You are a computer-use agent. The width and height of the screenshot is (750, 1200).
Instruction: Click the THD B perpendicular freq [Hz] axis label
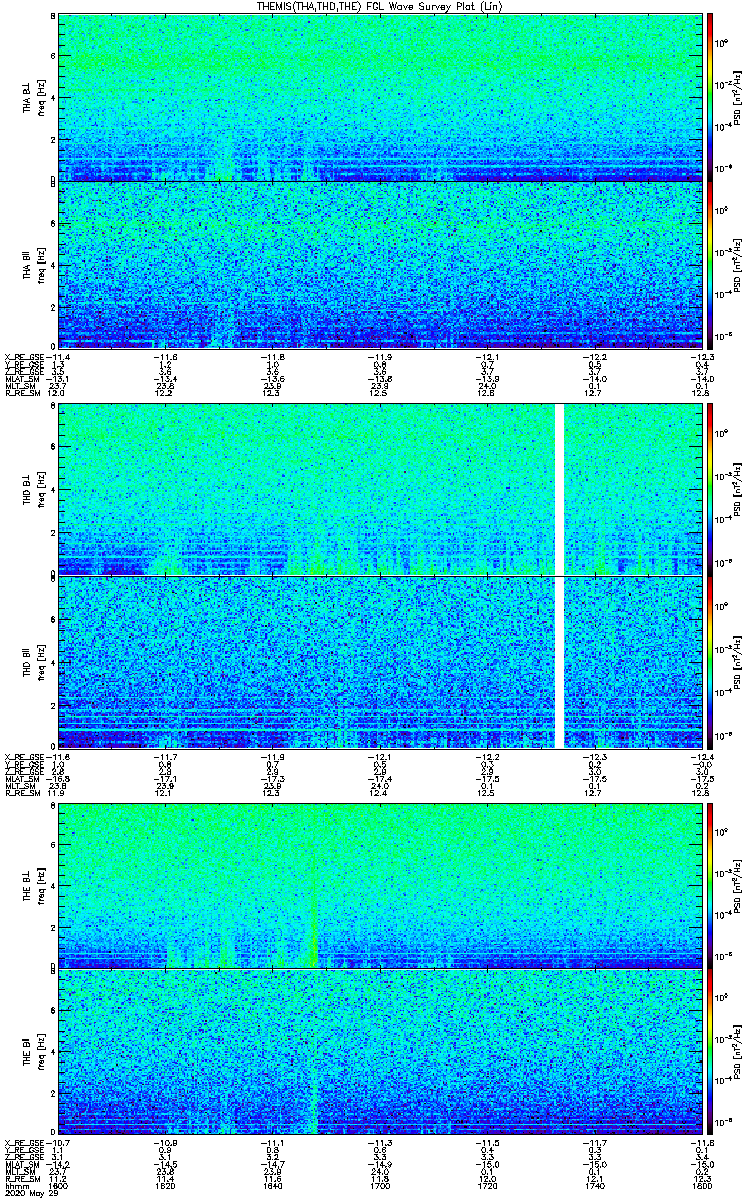[42, 489]
